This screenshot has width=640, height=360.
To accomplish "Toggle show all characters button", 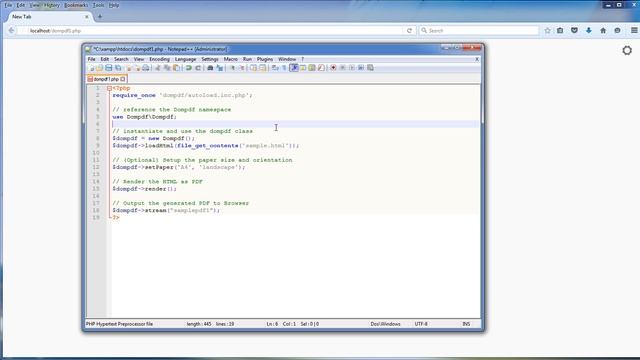I will [x=284, y=68].
